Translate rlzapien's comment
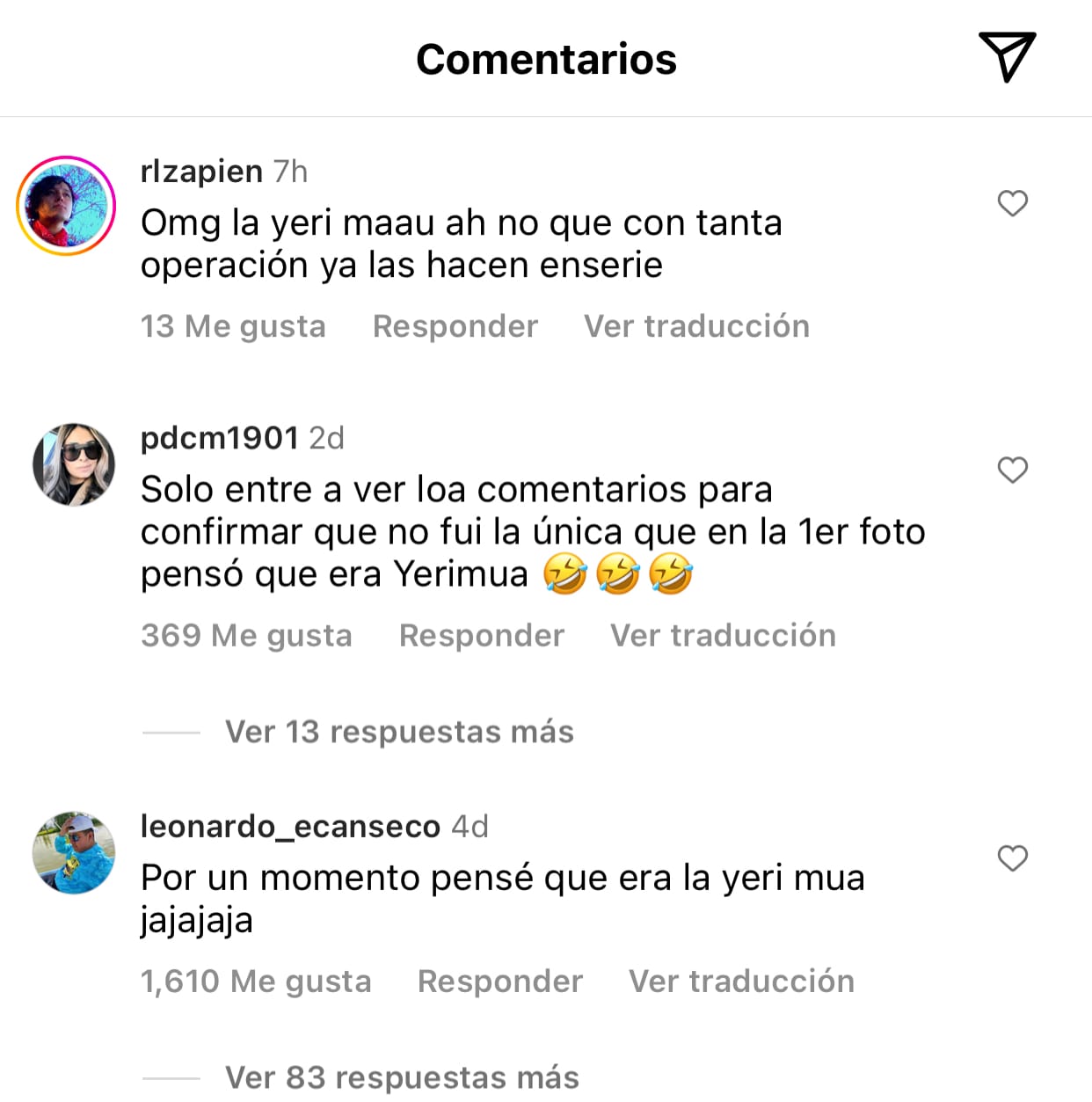 (696, 326)
